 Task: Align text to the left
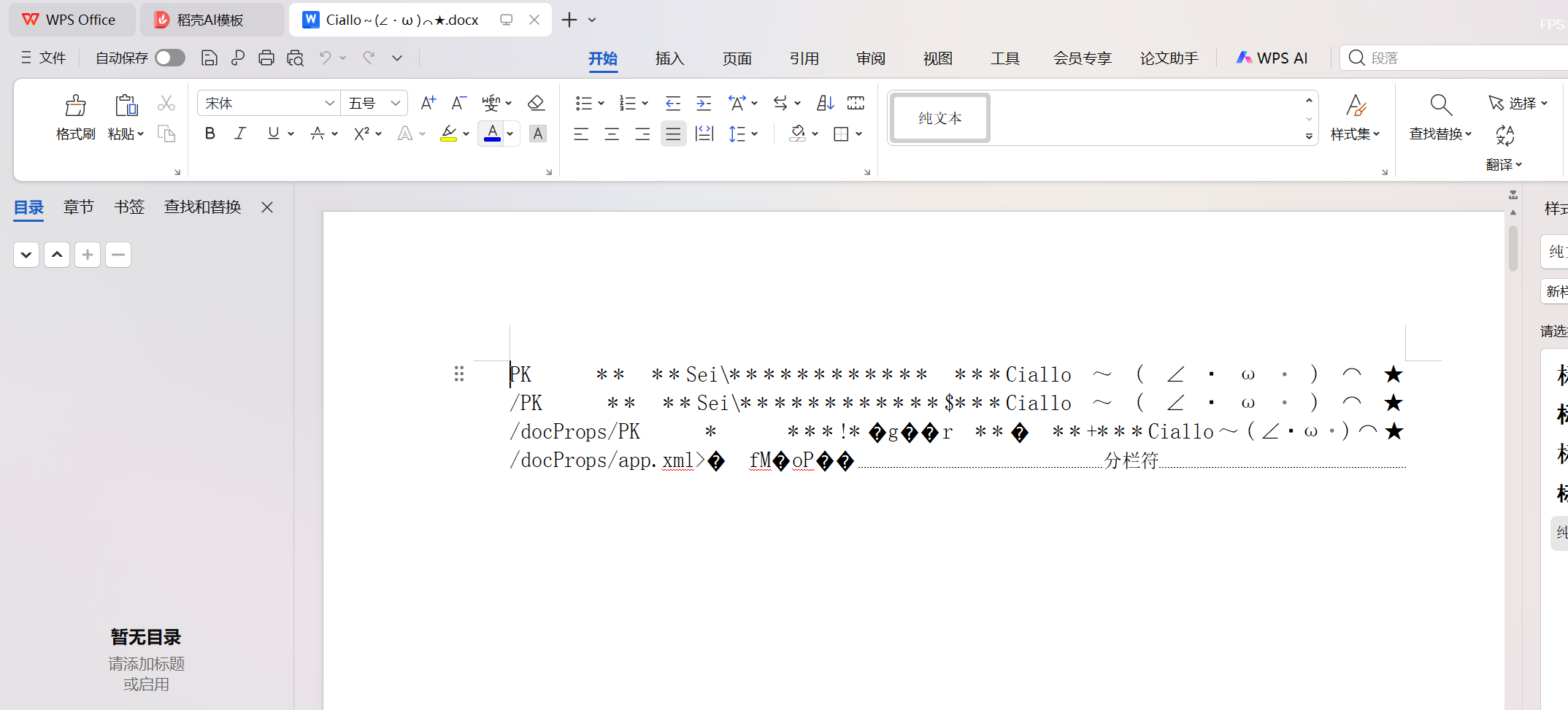point(581,134)
